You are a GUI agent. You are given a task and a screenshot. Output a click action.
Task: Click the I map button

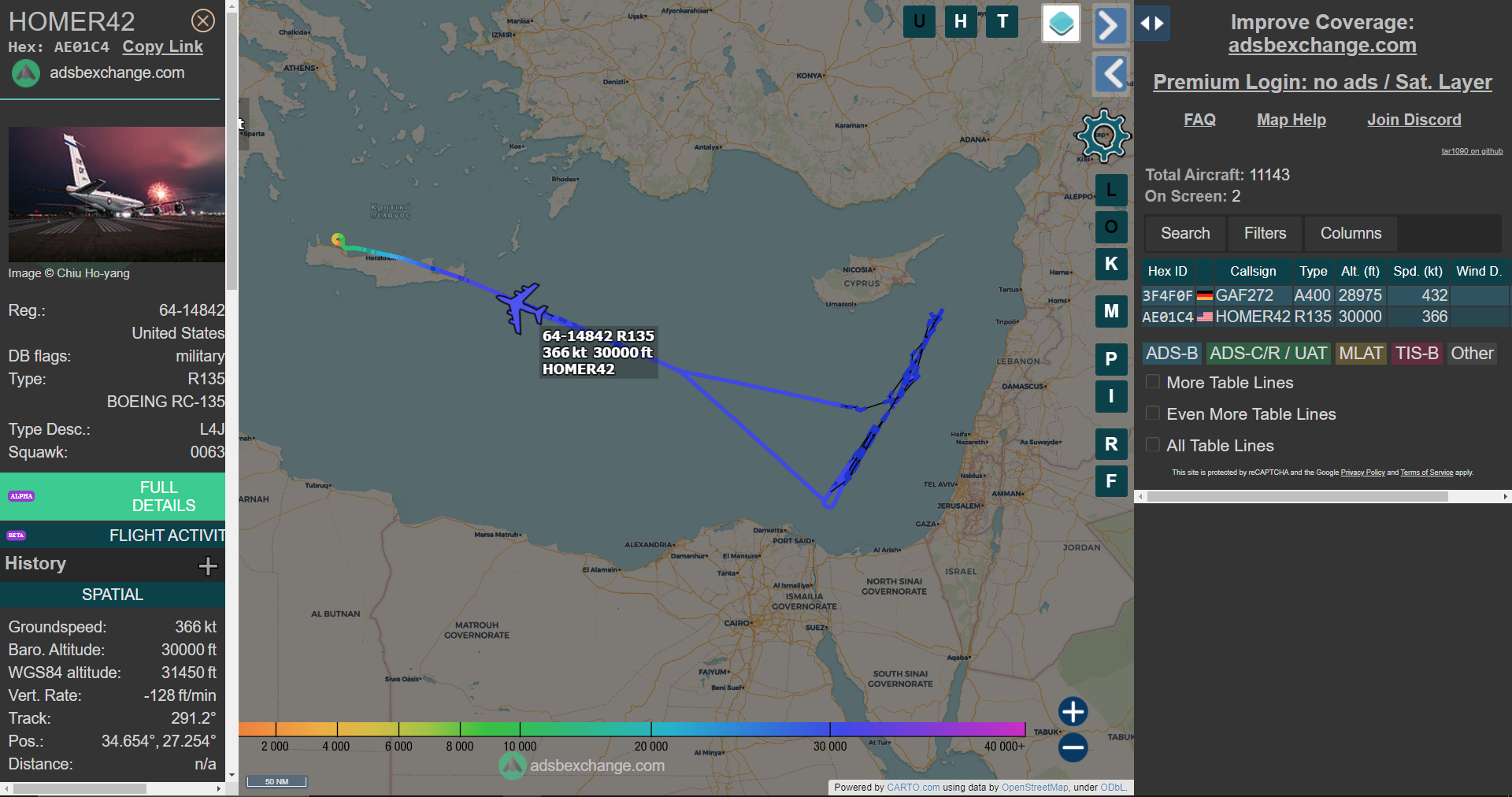coord(1111,396)
